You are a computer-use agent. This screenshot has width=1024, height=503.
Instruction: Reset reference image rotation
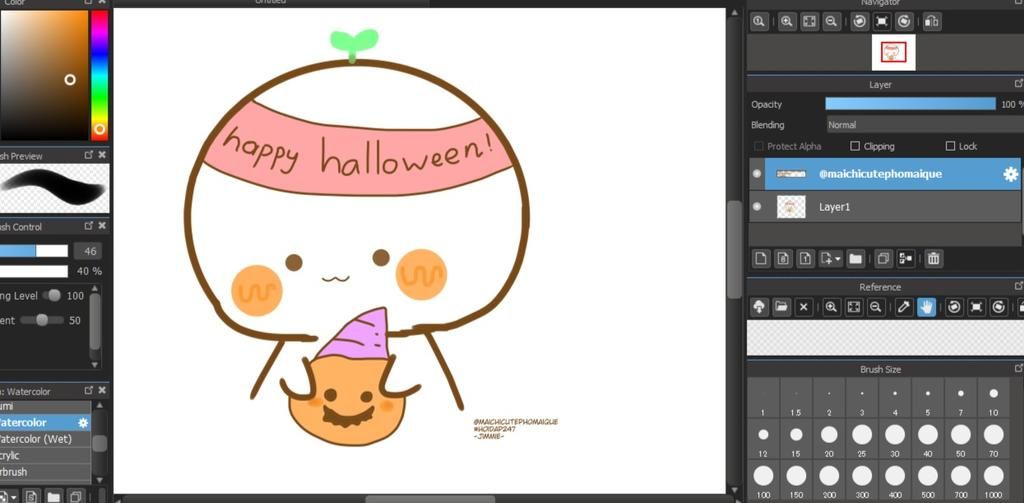[x=976, y=307]
